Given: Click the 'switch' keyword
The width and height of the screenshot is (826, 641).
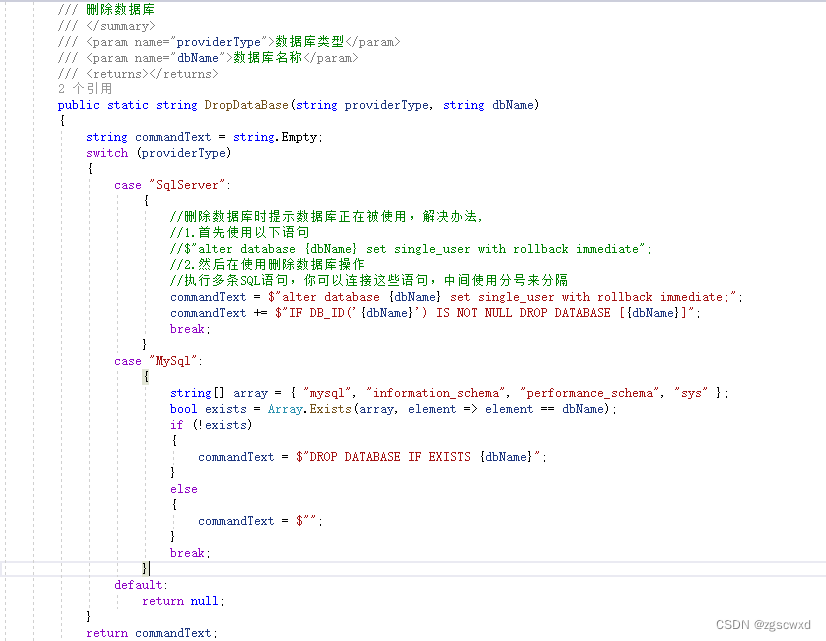Looking at the screenshot, I should point(107,153).
